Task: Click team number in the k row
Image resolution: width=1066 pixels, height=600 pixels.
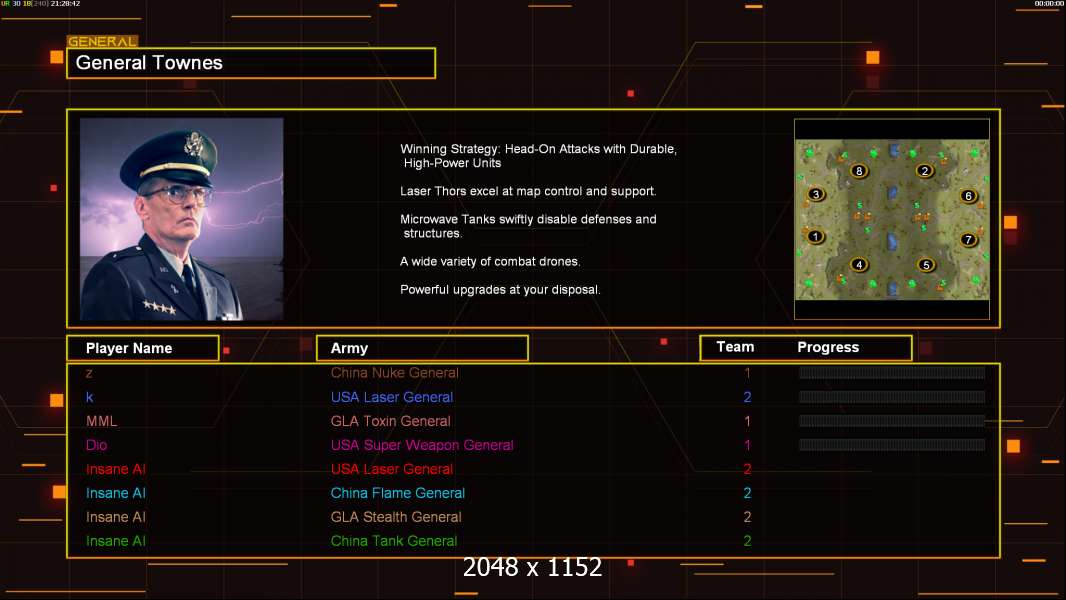Action: (x=747, y=397)
